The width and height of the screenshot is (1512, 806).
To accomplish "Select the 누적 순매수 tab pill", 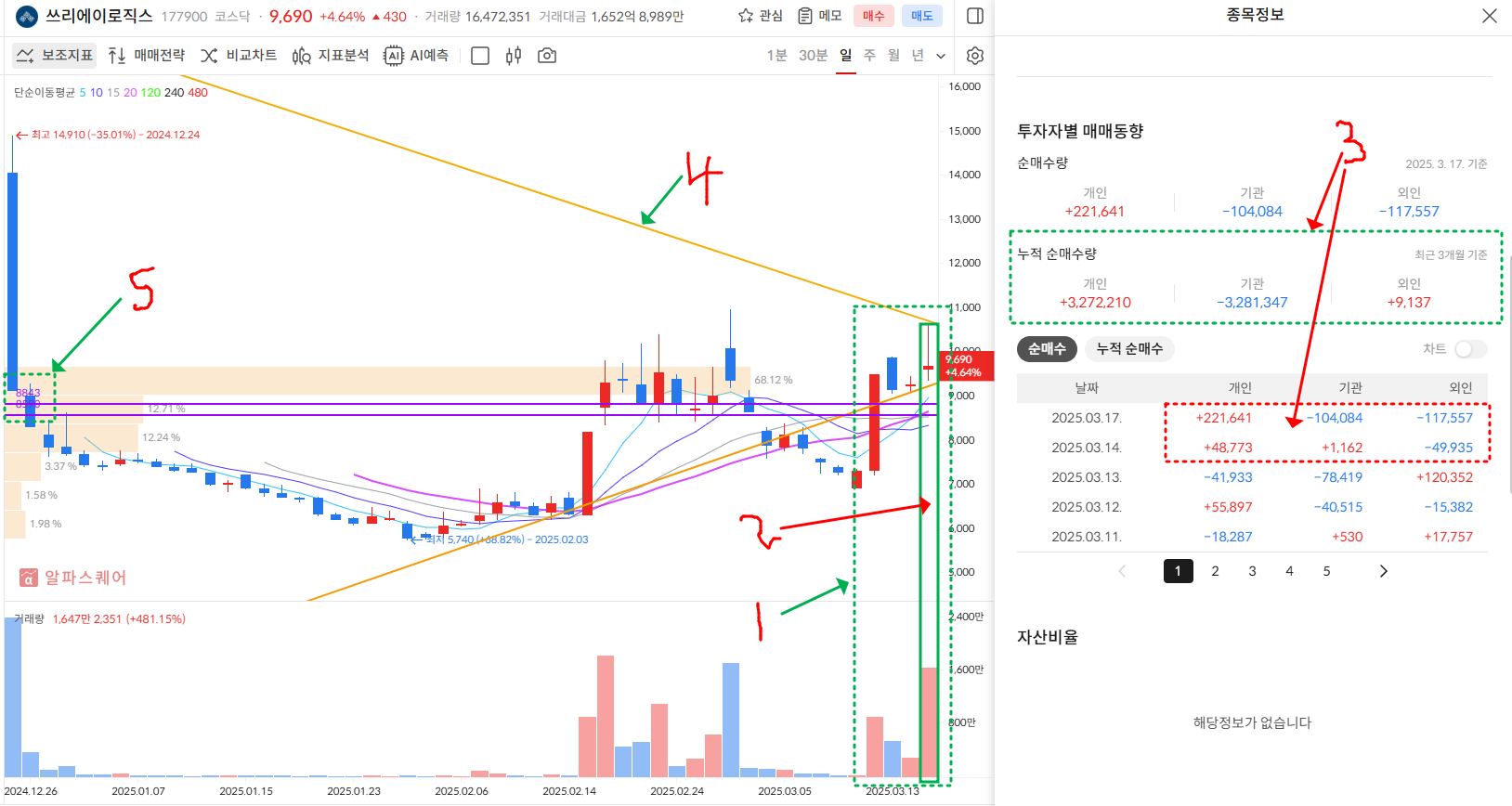I will coord(1129,349).
